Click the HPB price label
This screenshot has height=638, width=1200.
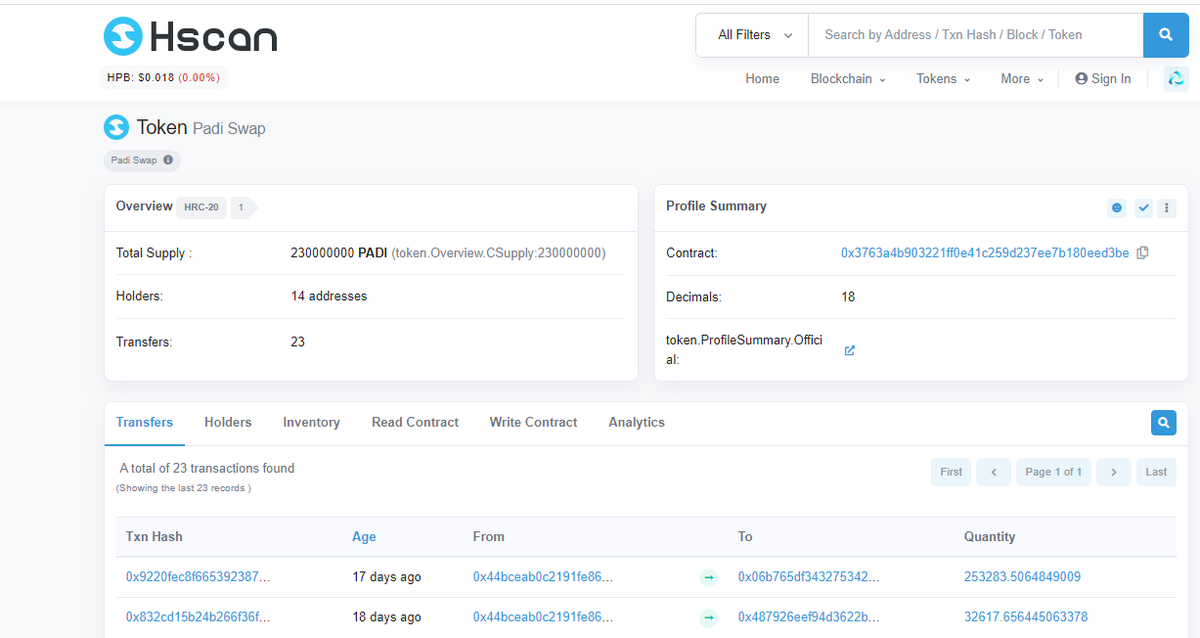[x=165, y=77]
